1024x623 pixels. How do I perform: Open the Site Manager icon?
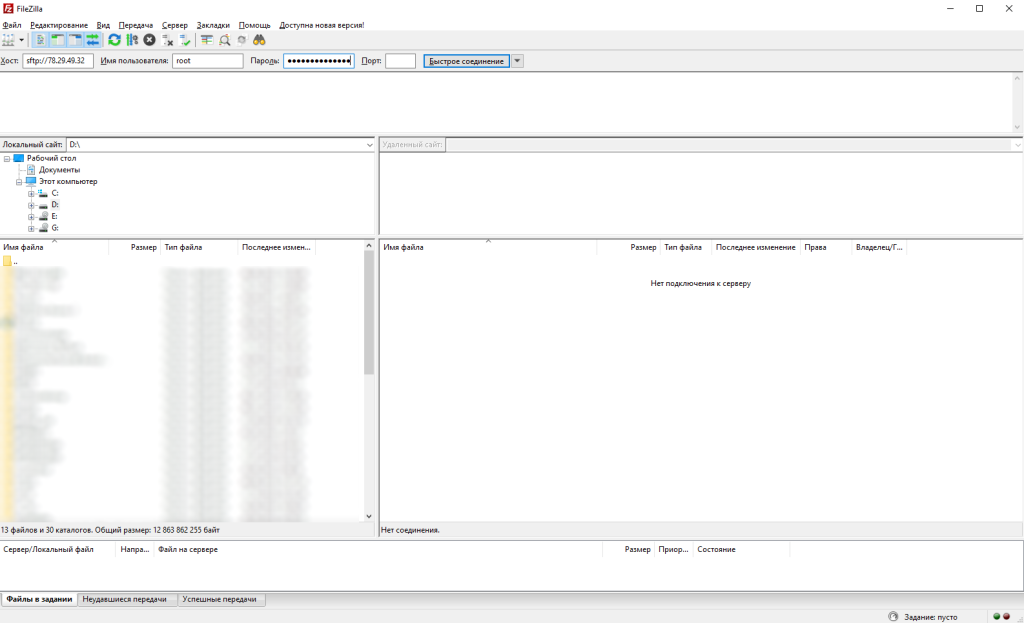coord(8,40)
